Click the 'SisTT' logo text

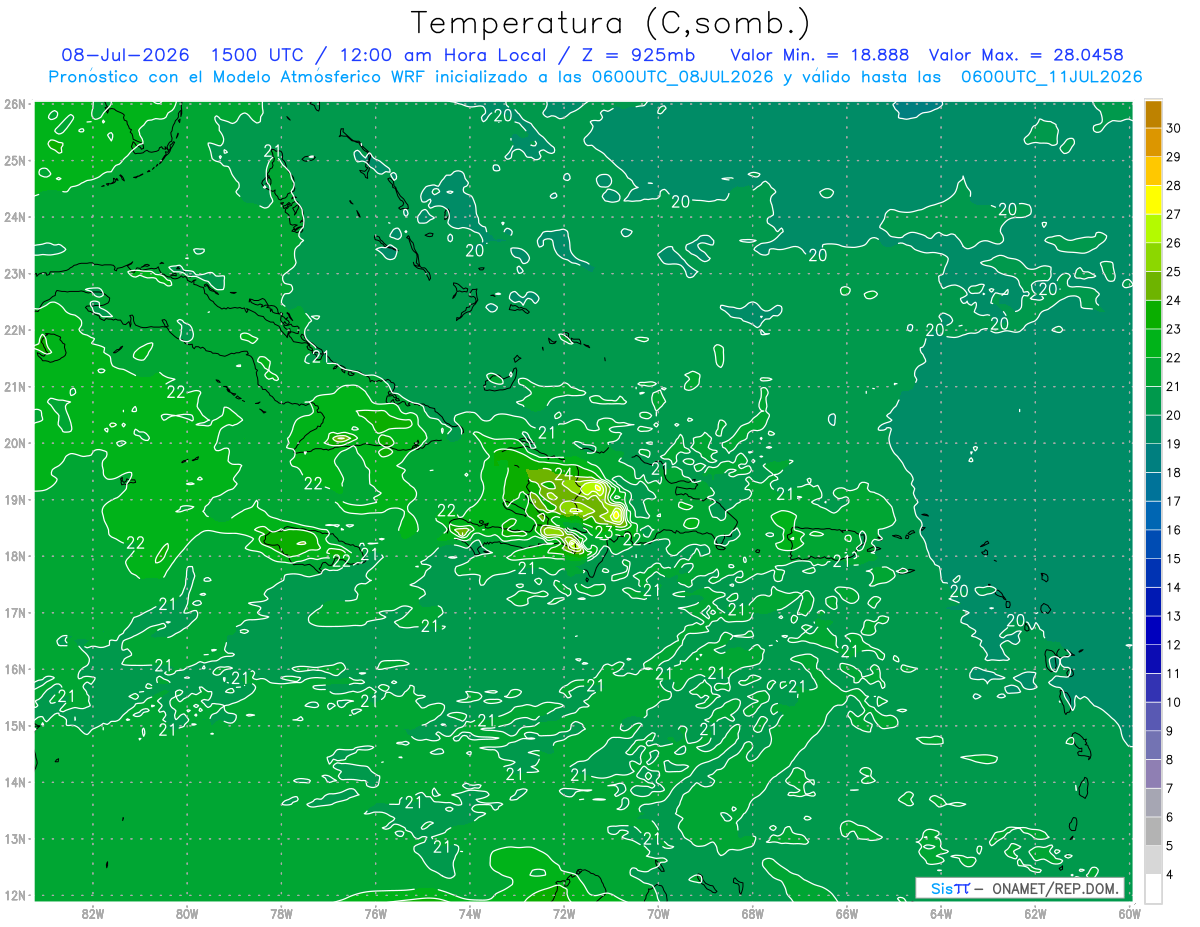[x=949, y=888]
